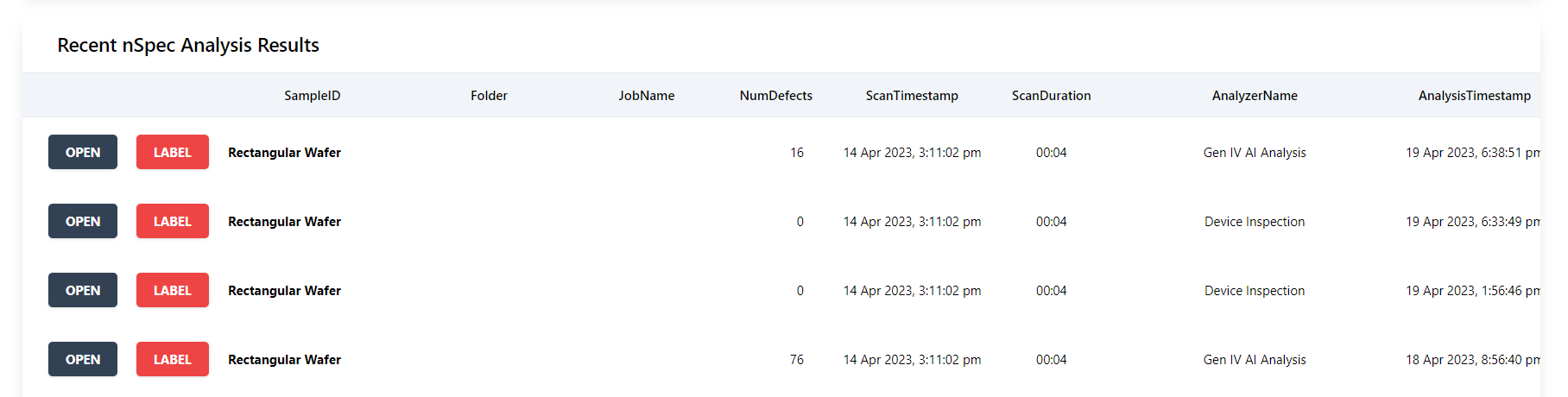The width and height of the screenshot is (1568, 397).
Task: Open the result analyzed at 1:56:46 pm
Action: coord(83,290)
